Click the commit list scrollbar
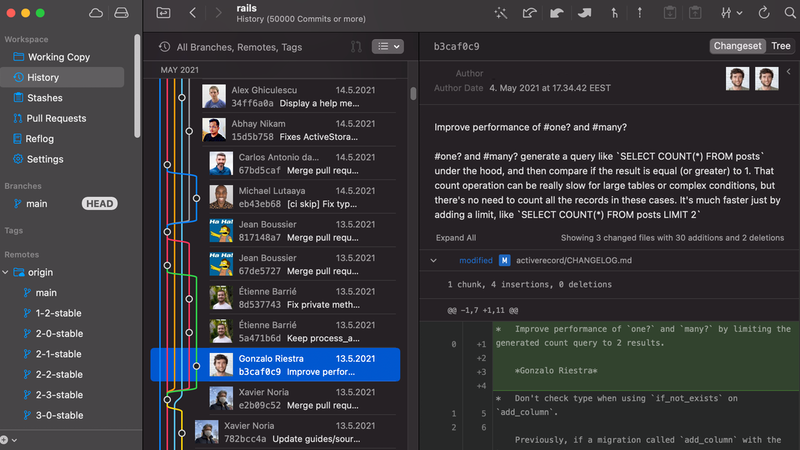The height and width of the screenshot is (450, 800). click(x=413, y=93)
